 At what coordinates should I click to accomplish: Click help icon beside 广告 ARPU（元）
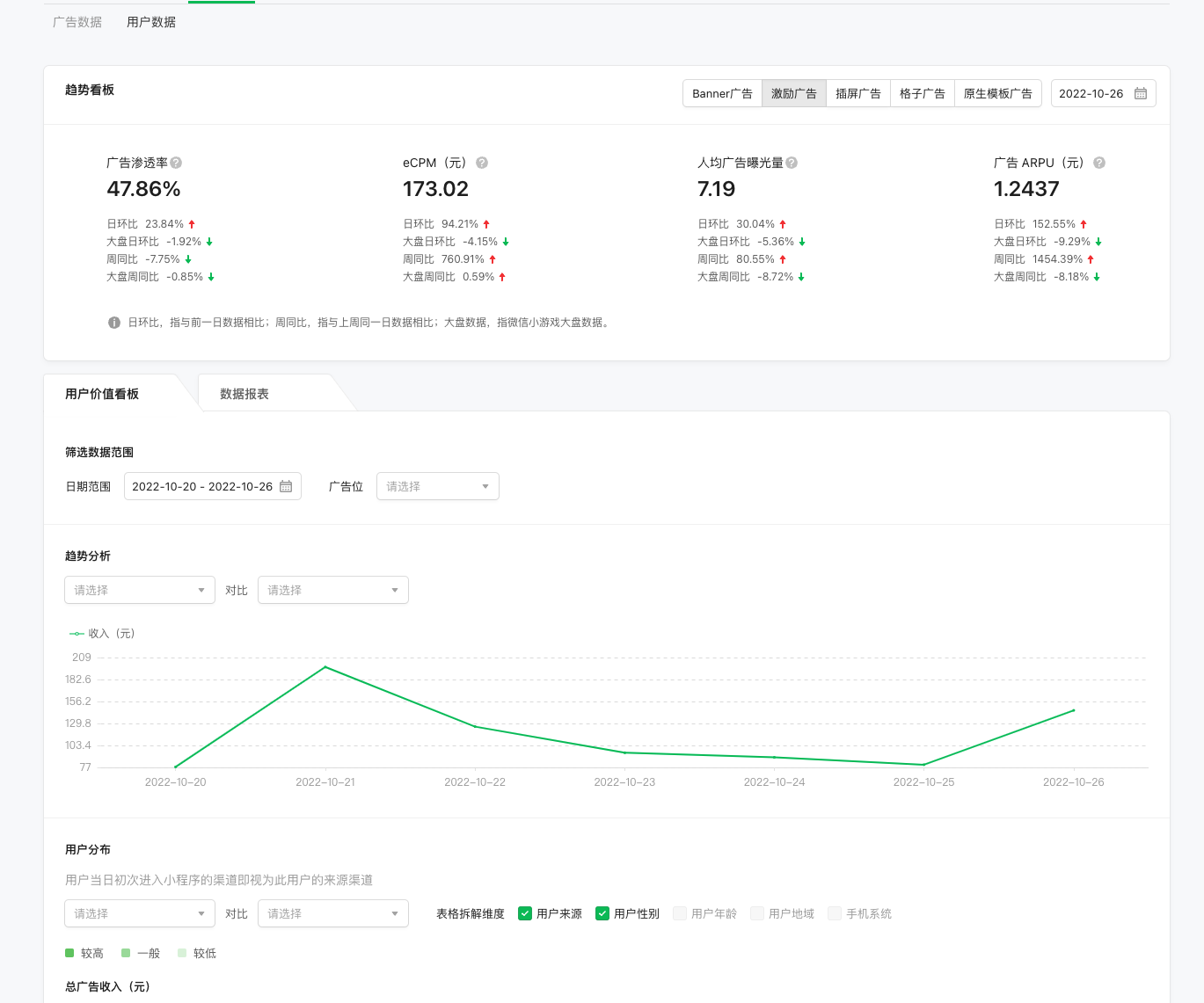1099,163
